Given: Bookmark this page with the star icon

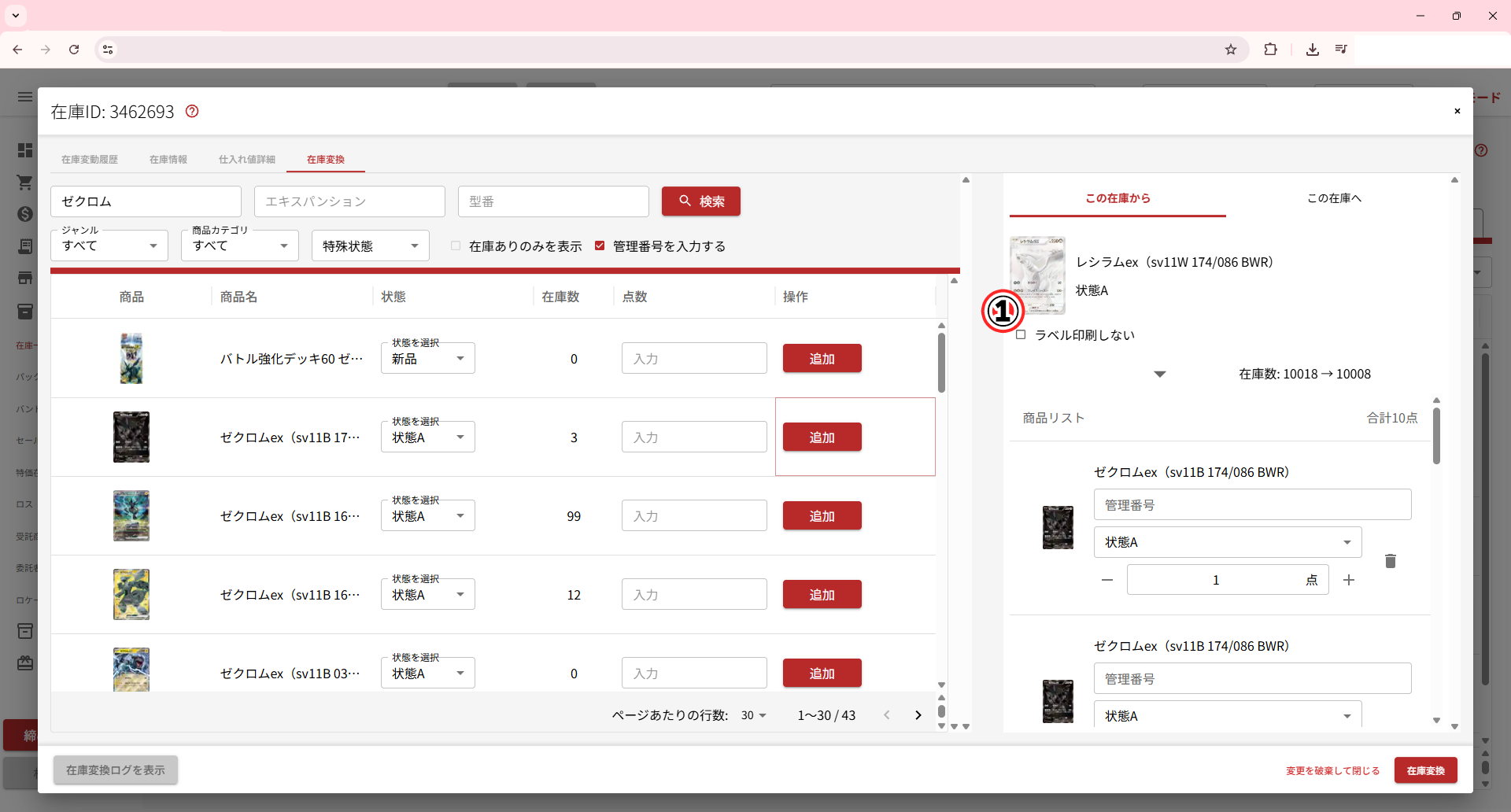Looking at the screenshot, I should 1231,50.
